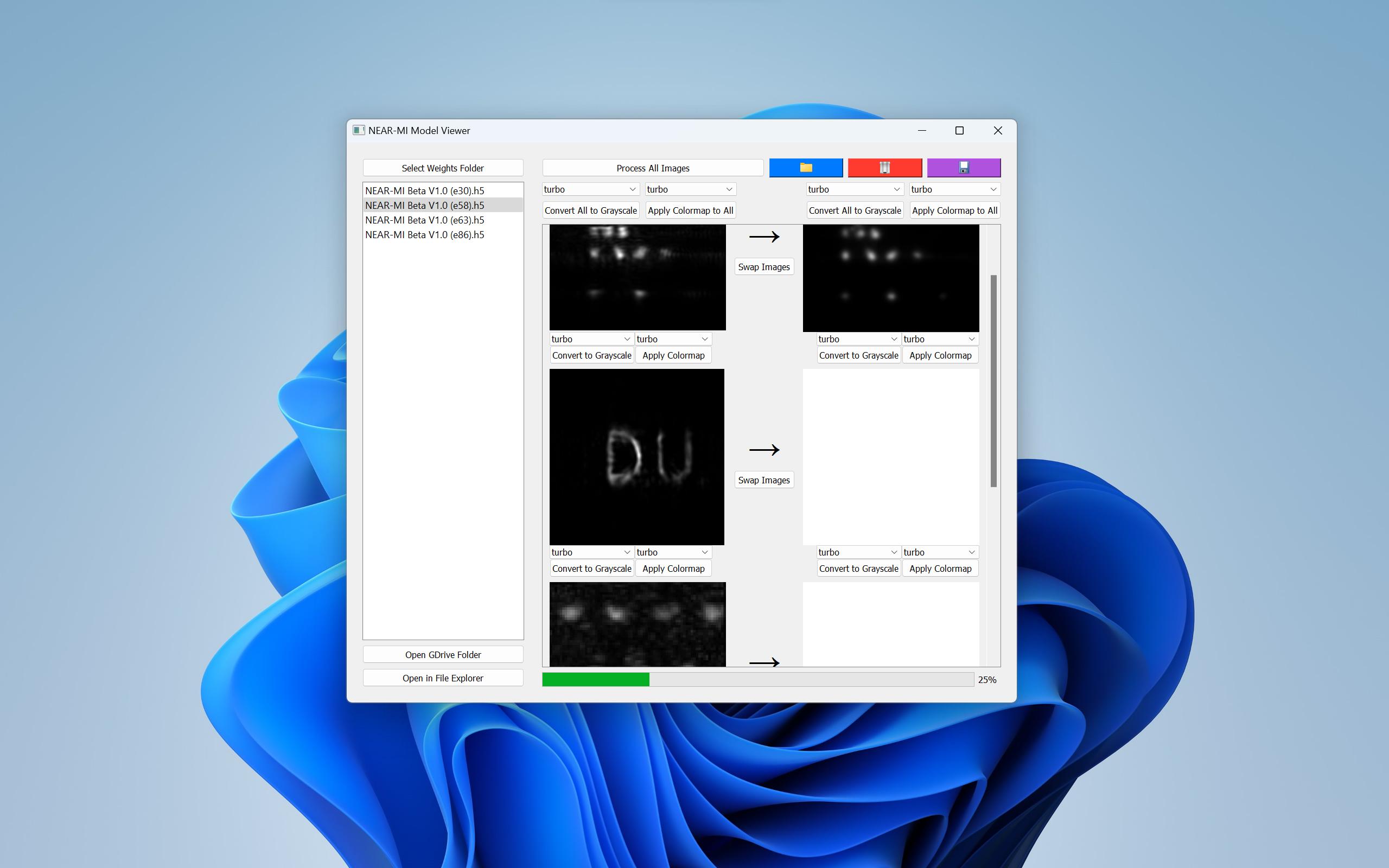Swap Images for the DU image pair
This screenshot has height=868, width=1389.
(764, 480)
